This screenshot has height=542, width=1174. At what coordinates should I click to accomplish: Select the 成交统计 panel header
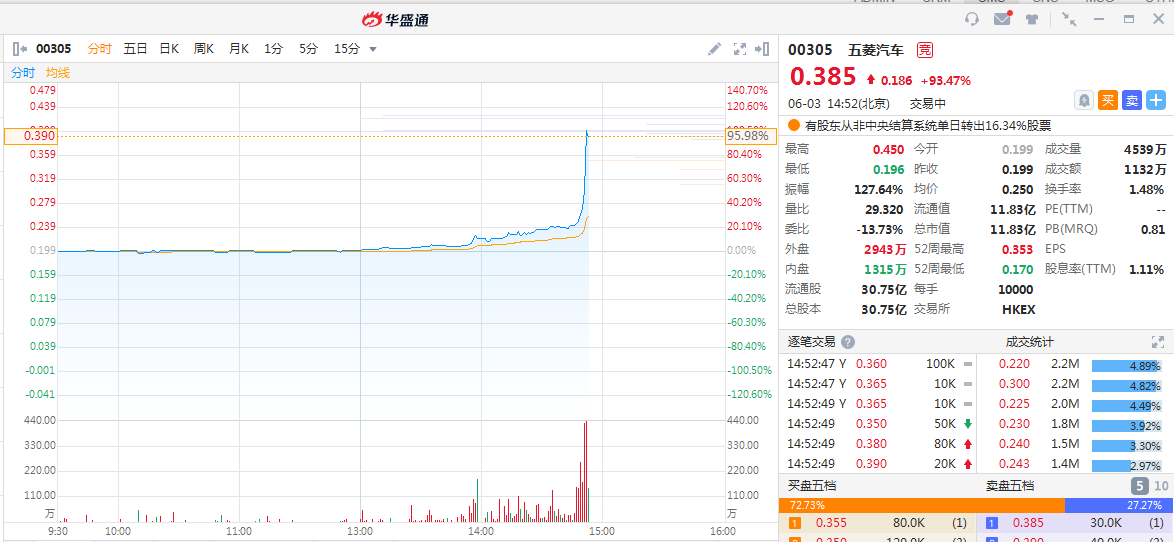click(x=1029, y=342)
